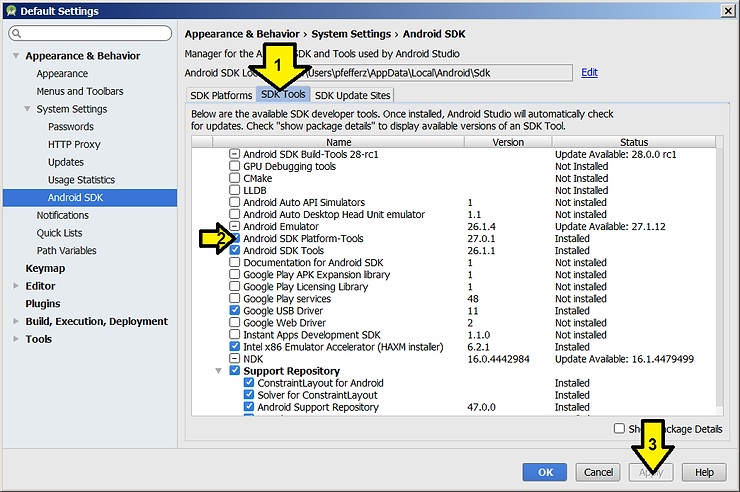Check Documentation for Android SDK
The image size is (740, 492).
(x=235, y=262)
